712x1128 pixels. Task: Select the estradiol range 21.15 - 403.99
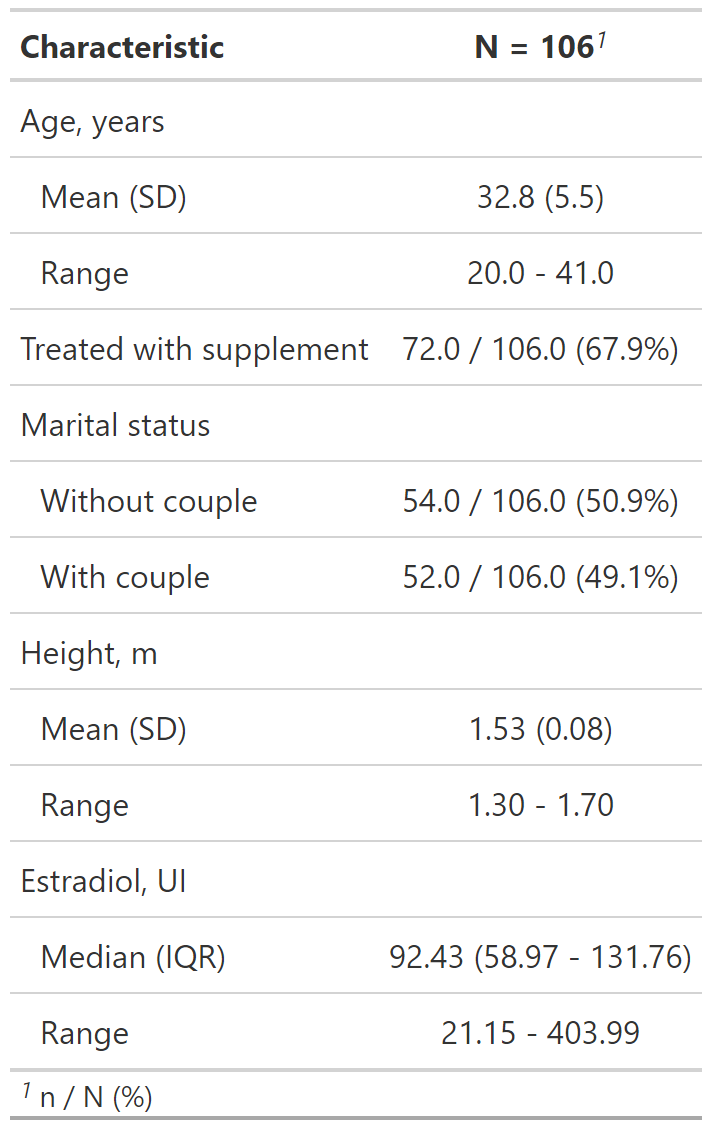[x=540, y=1033]
